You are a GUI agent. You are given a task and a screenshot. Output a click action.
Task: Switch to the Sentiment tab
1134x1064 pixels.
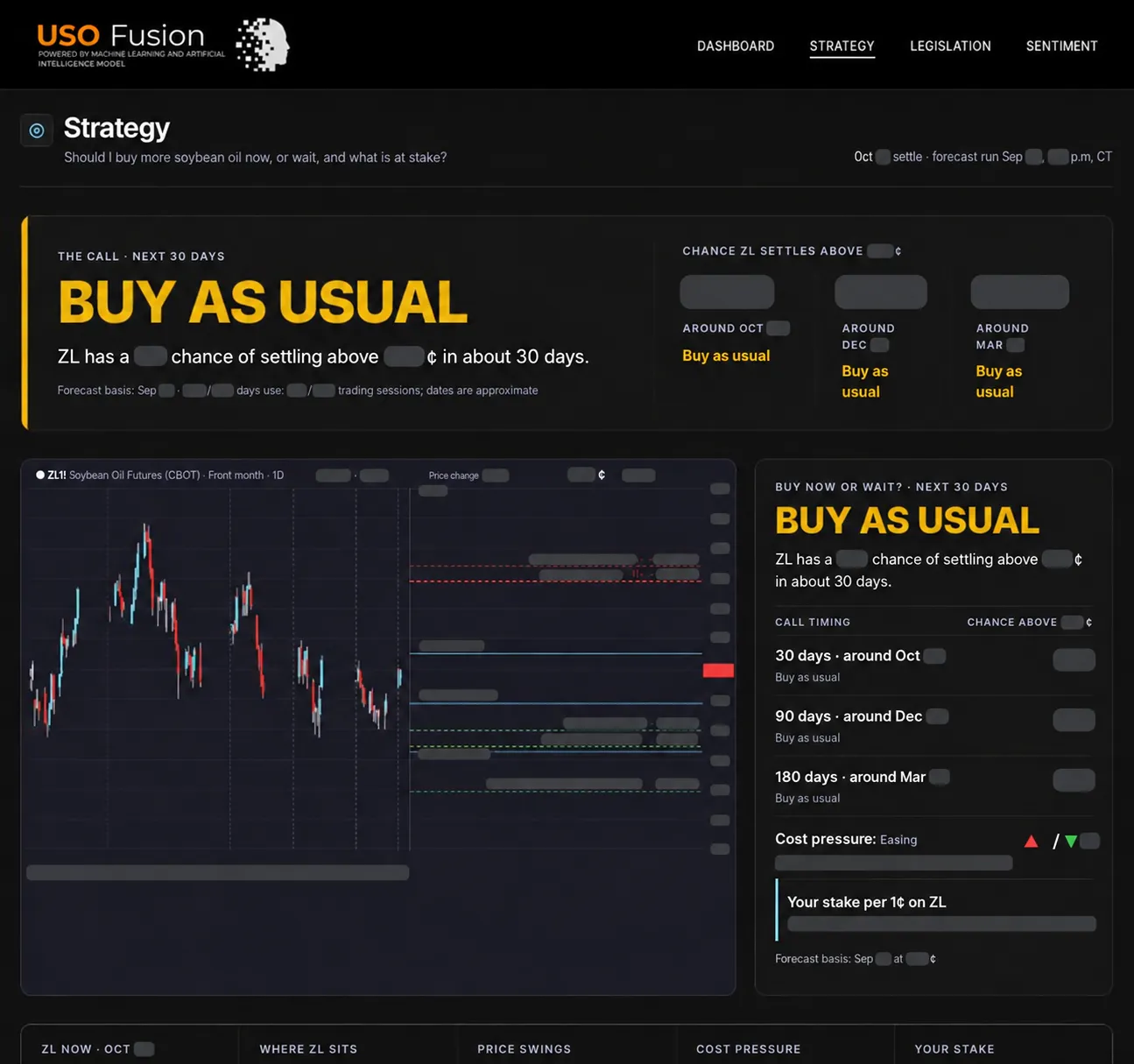point(1061,46)
